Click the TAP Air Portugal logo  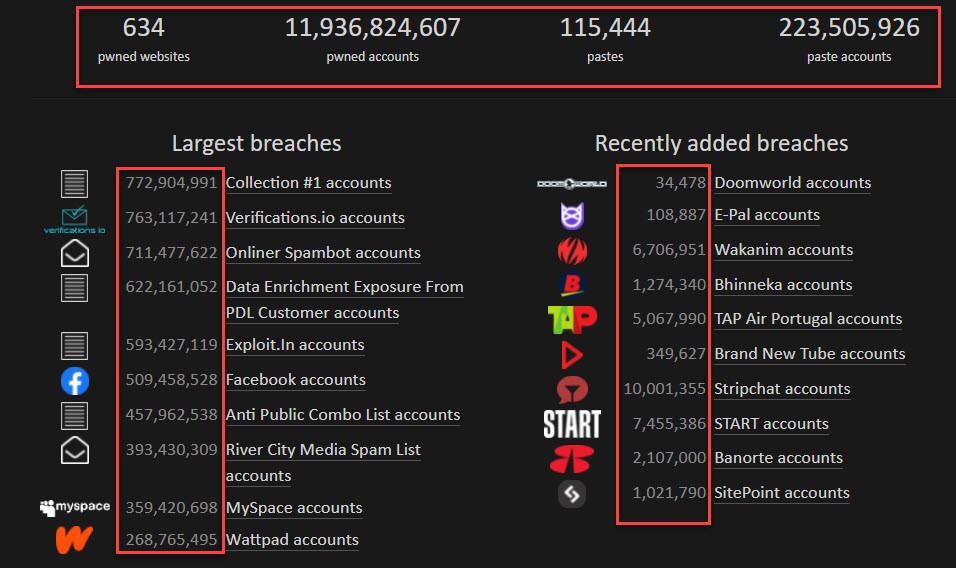point(571,320)
